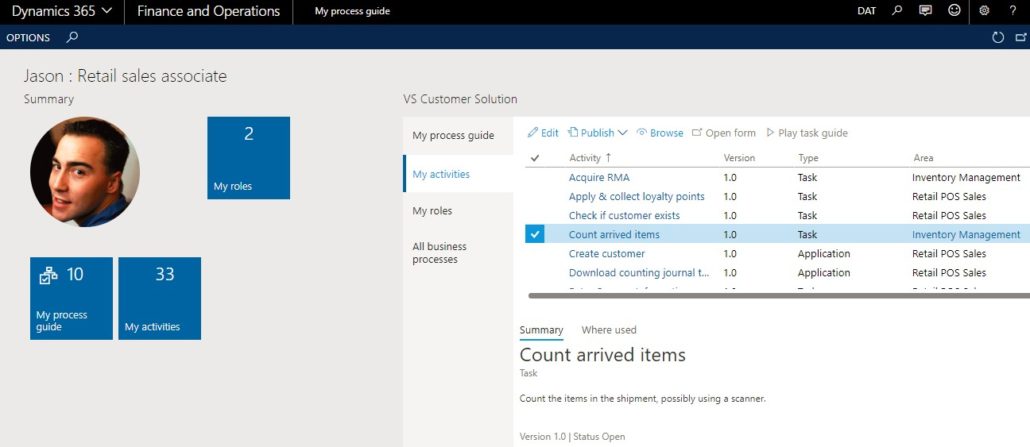Toggle the select-all checkmark column header
The image size is (1030, 447).
[535, 158]
